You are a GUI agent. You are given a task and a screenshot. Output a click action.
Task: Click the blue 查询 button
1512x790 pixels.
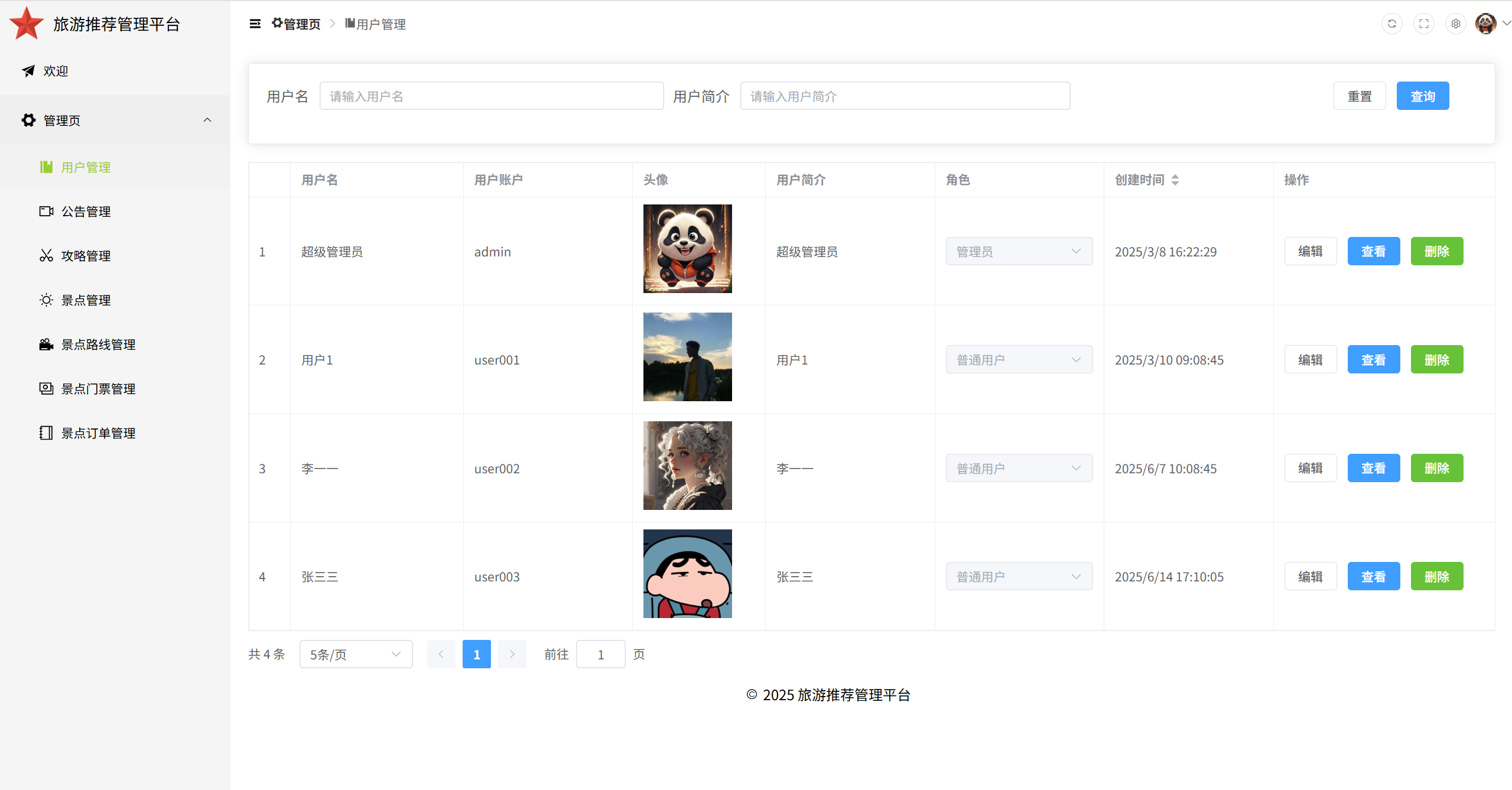[x=1422, y=96]
